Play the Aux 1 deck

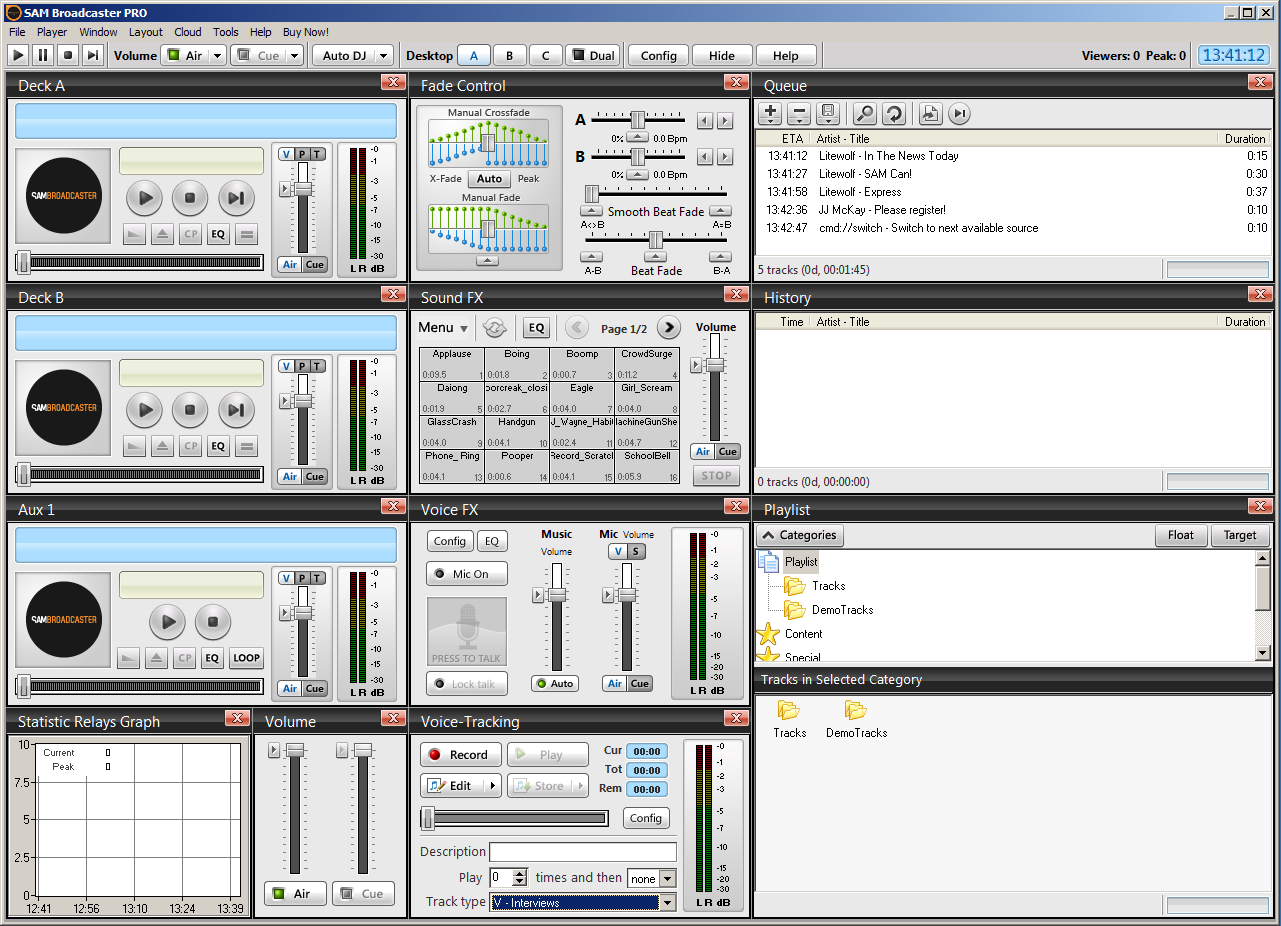coord(168,622)
